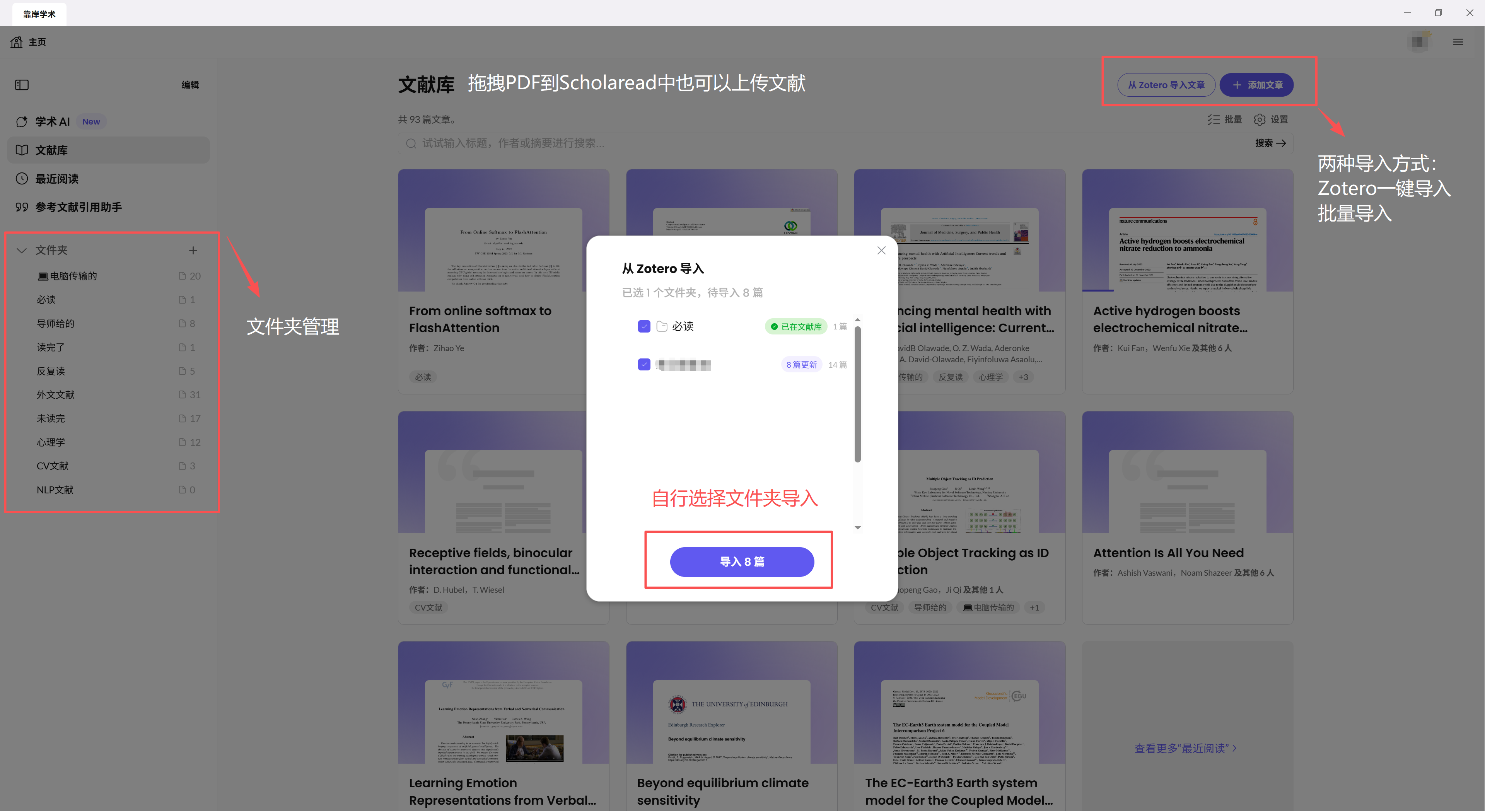The image size is (1485, 812).
Task: Click the 从 Zotero 导入文章 button
Action: (1166, 85)
